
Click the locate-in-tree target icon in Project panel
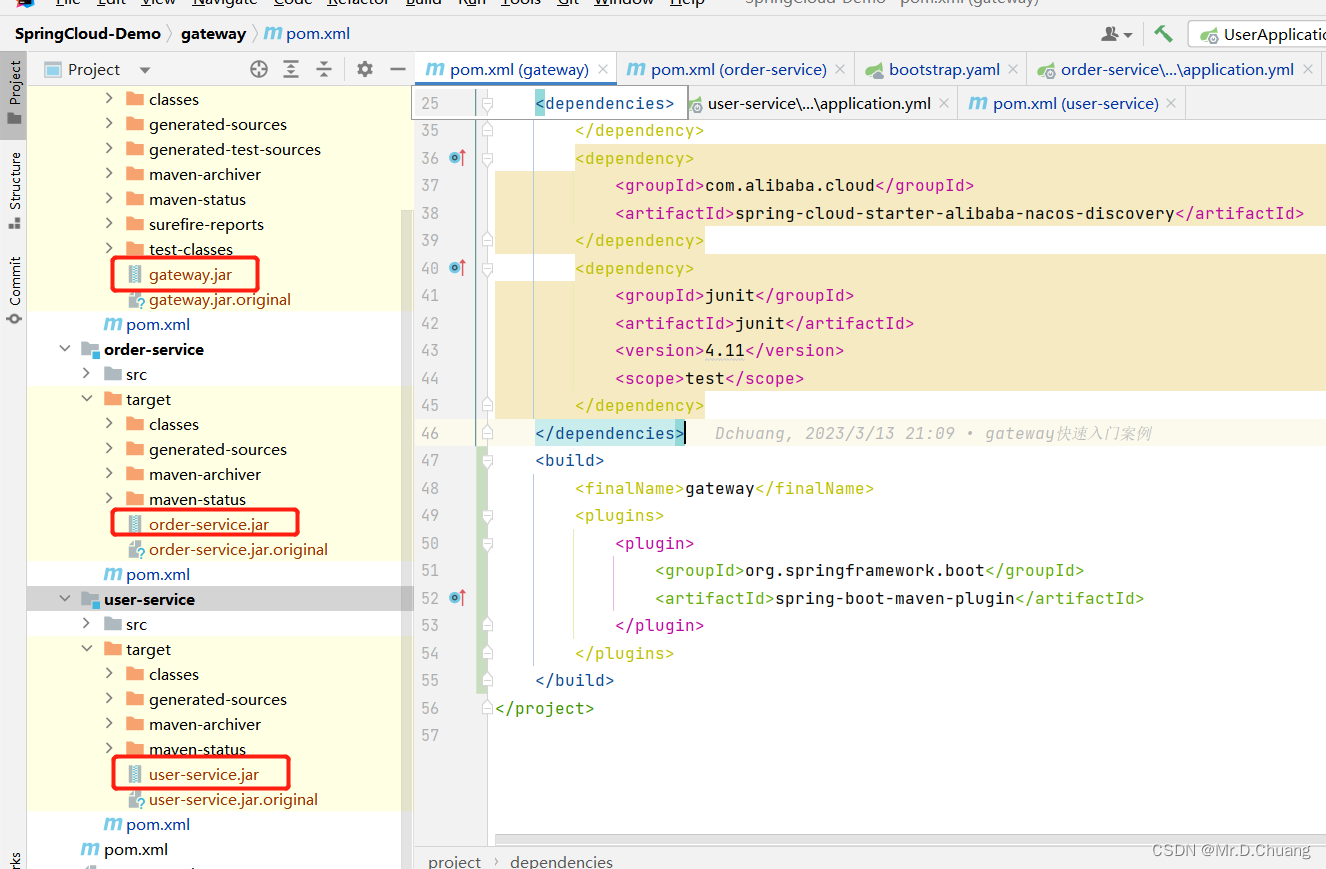point(259,69)
